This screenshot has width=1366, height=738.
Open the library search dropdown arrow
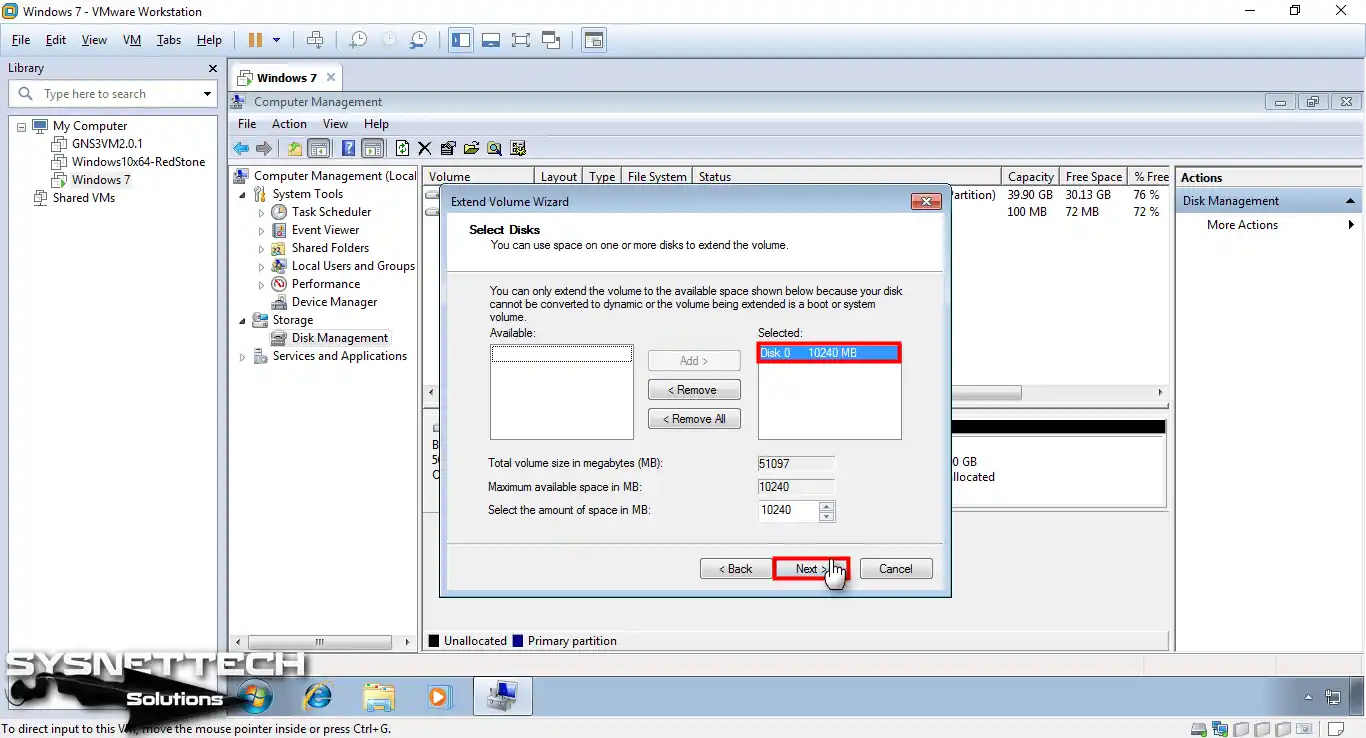207,94
